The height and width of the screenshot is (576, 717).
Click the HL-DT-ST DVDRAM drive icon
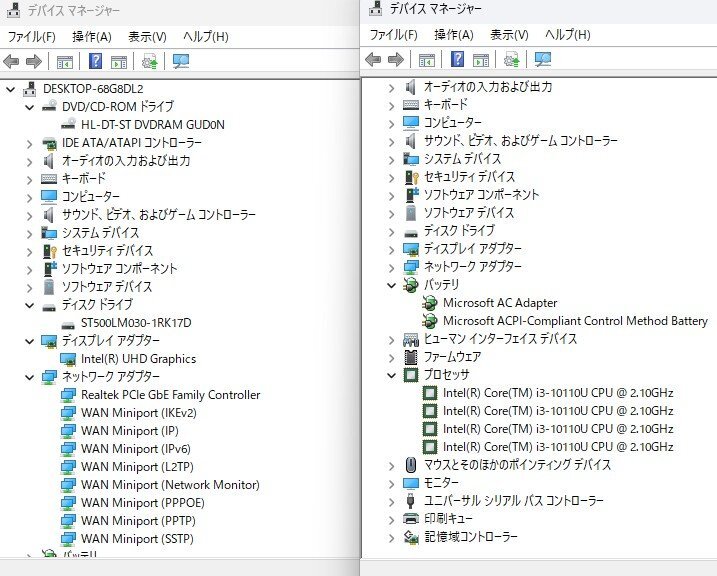click(68, 123)
